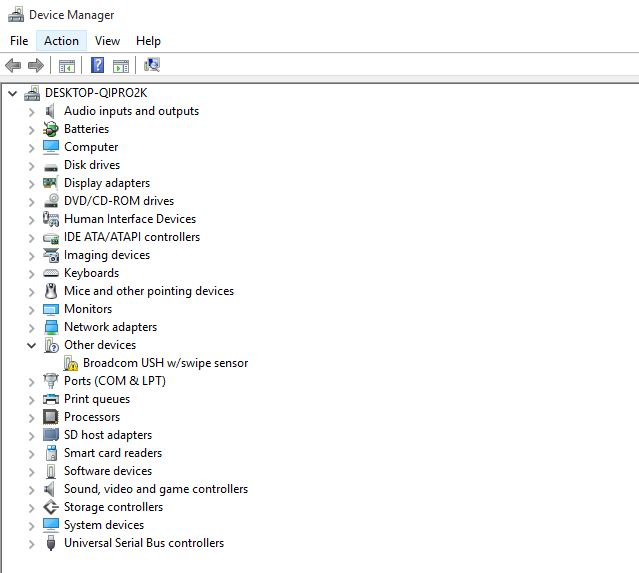Collapse the DESKTOP-QIPRO2K root node

pyautogui.click(x=13, y=94)
